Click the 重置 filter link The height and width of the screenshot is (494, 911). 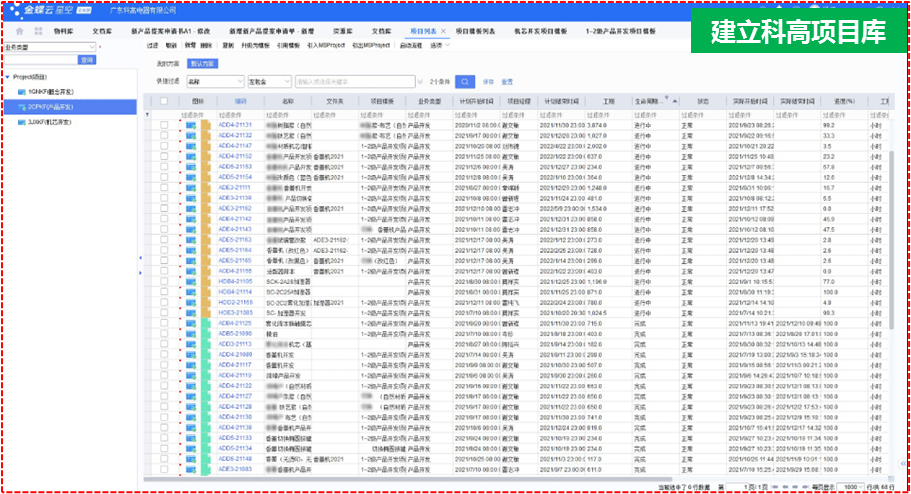[x=507, y=82]
